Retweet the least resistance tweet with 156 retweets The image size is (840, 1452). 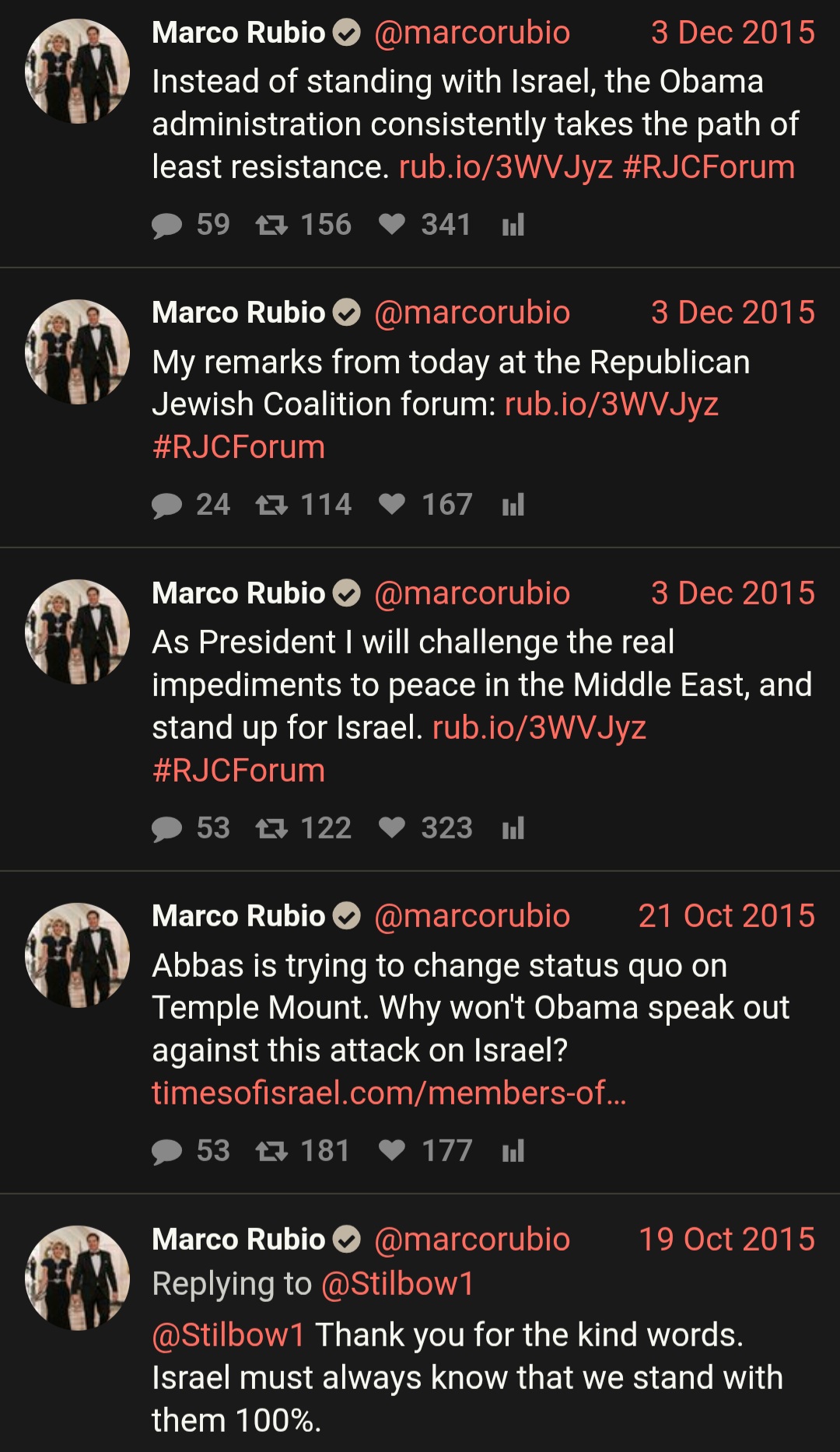pos(271,226)
